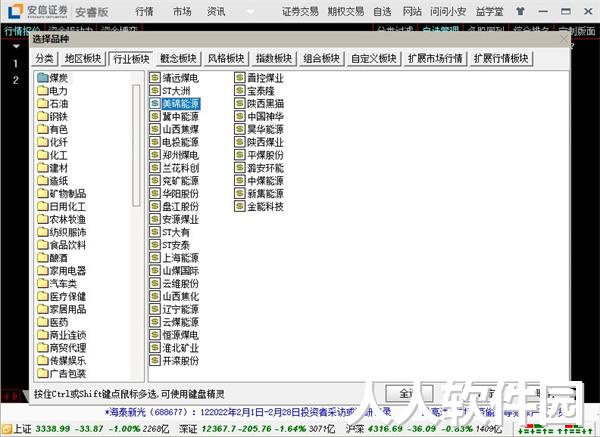This screenshot has width=600, height=437.
Task: Expand the dropdown arrow after 资讯
Action: (x=251, y=12)
